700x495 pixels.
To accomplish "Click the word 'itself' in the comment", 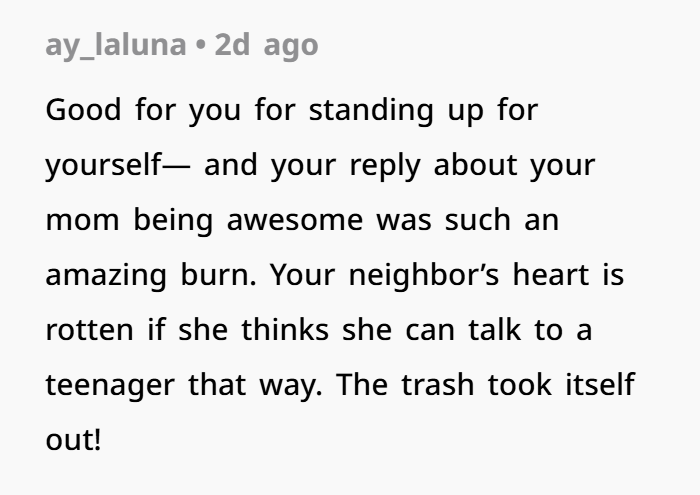I will 600,384.
